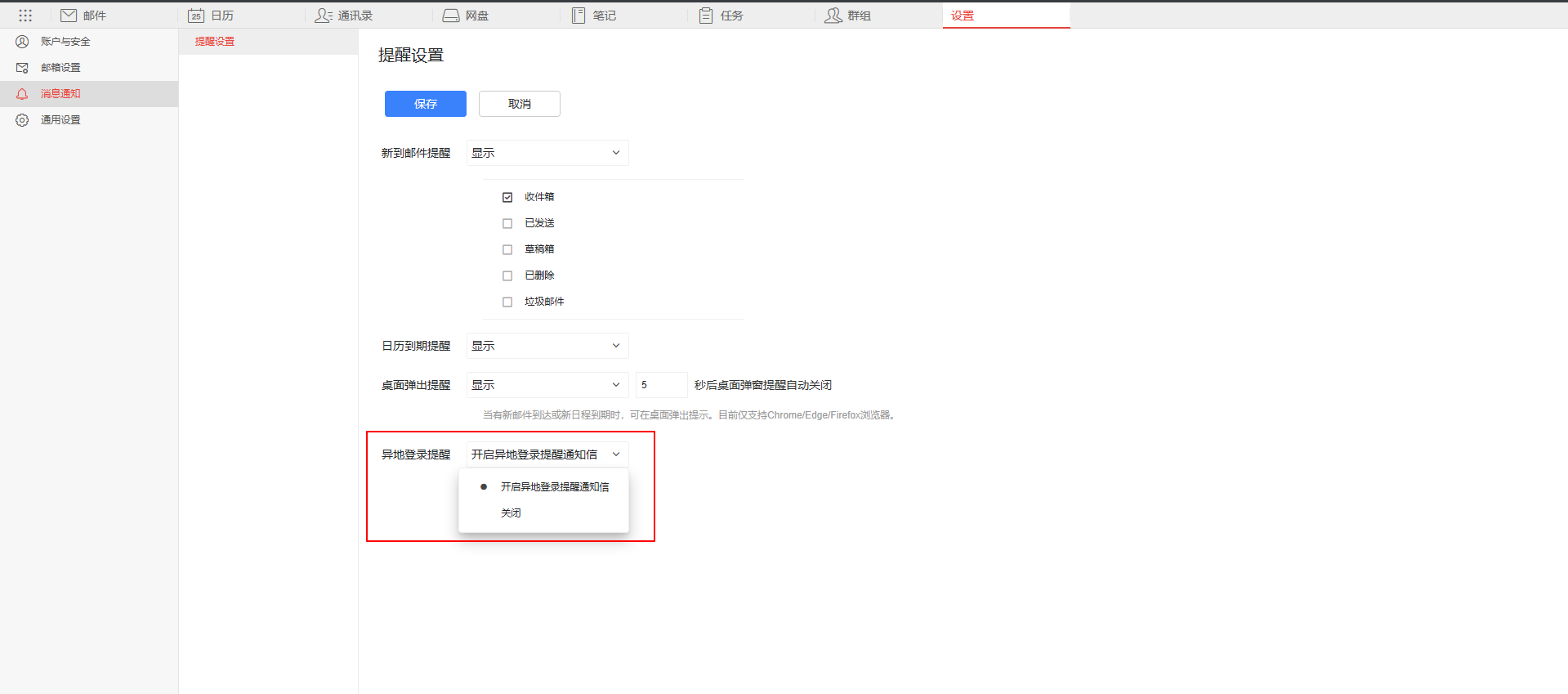Expand the 新到邮件提醒 dropdown

coord(547,153)
